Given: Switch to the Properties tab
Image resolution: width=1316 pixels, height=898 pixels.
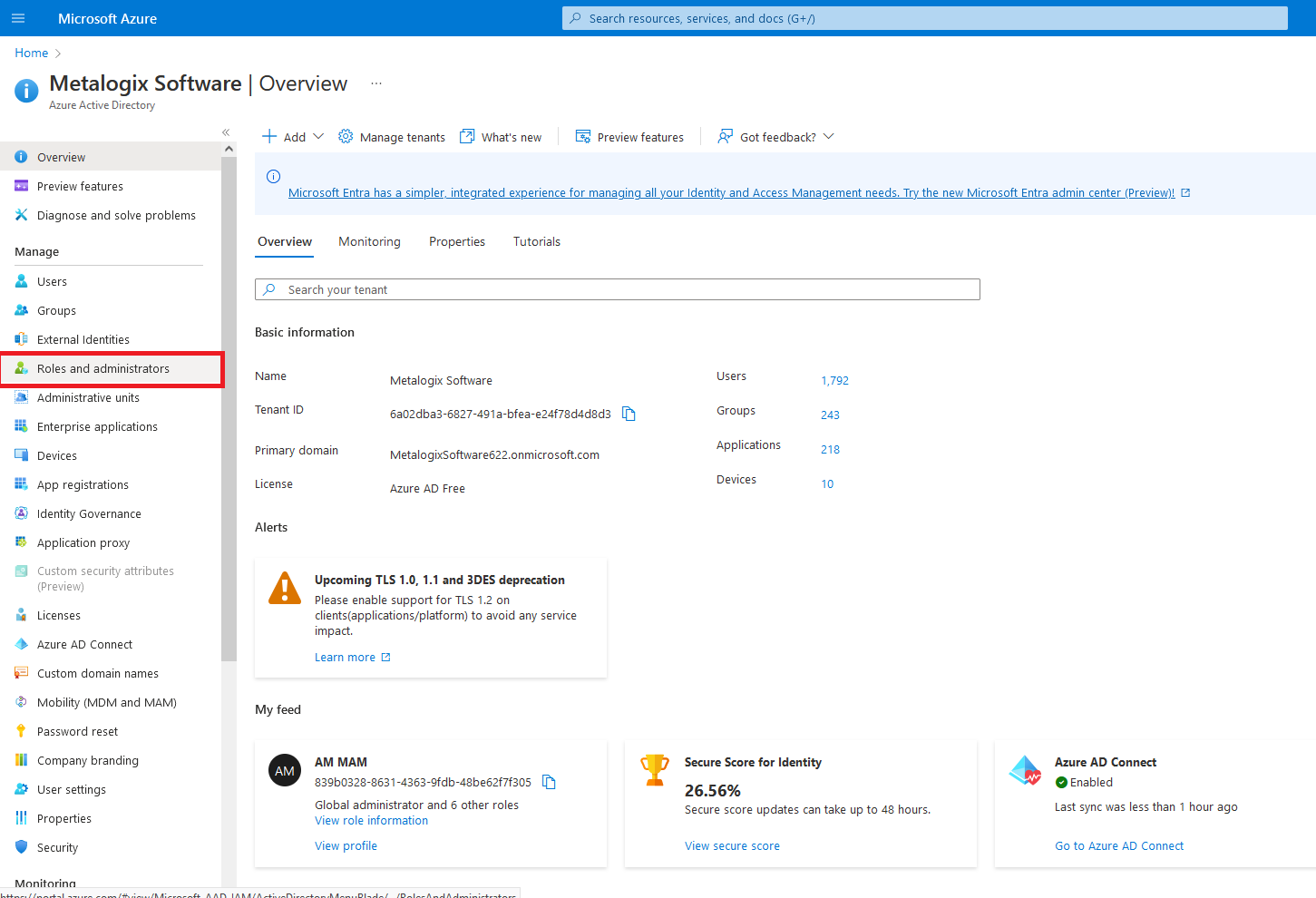Looking at the screenshot, I should 457,242.
